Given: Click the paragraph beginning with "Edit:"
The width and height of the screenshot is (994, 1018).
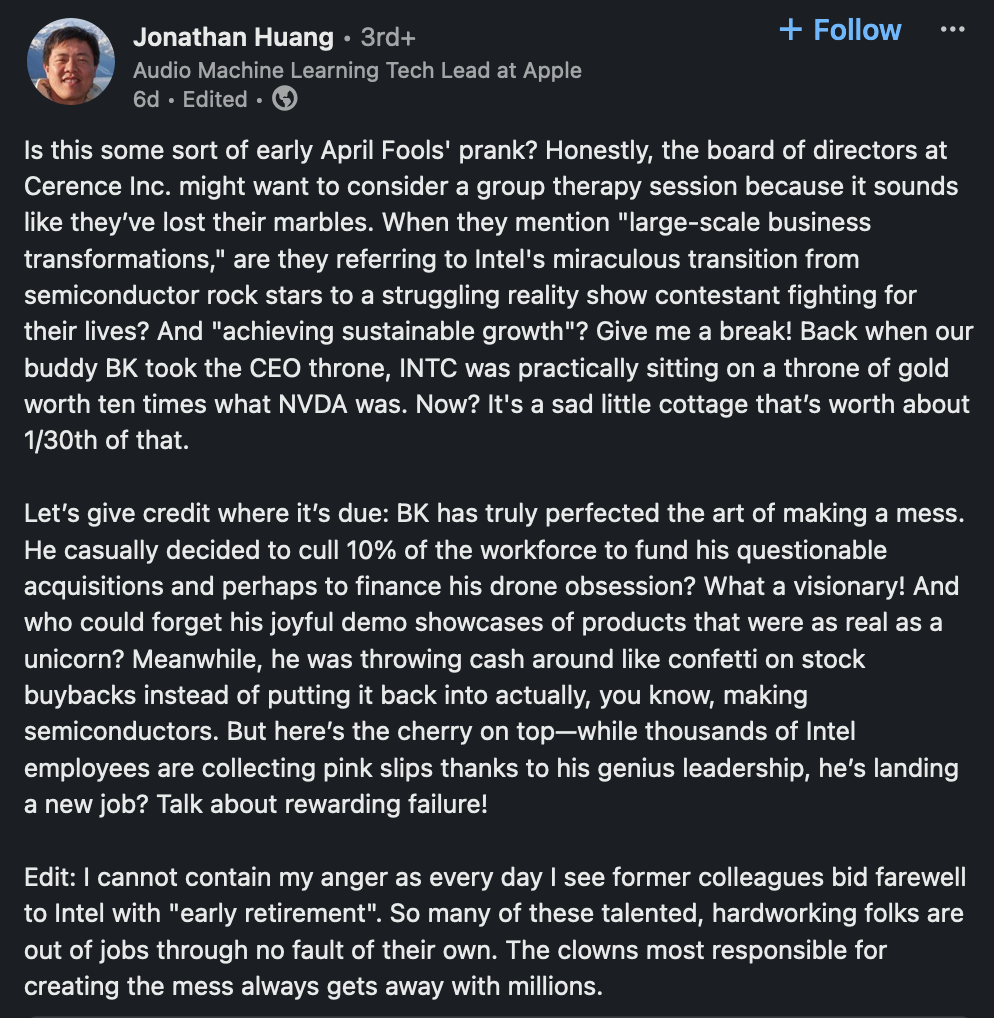Looking at the screenshot, I should click(x=497, y=932).
